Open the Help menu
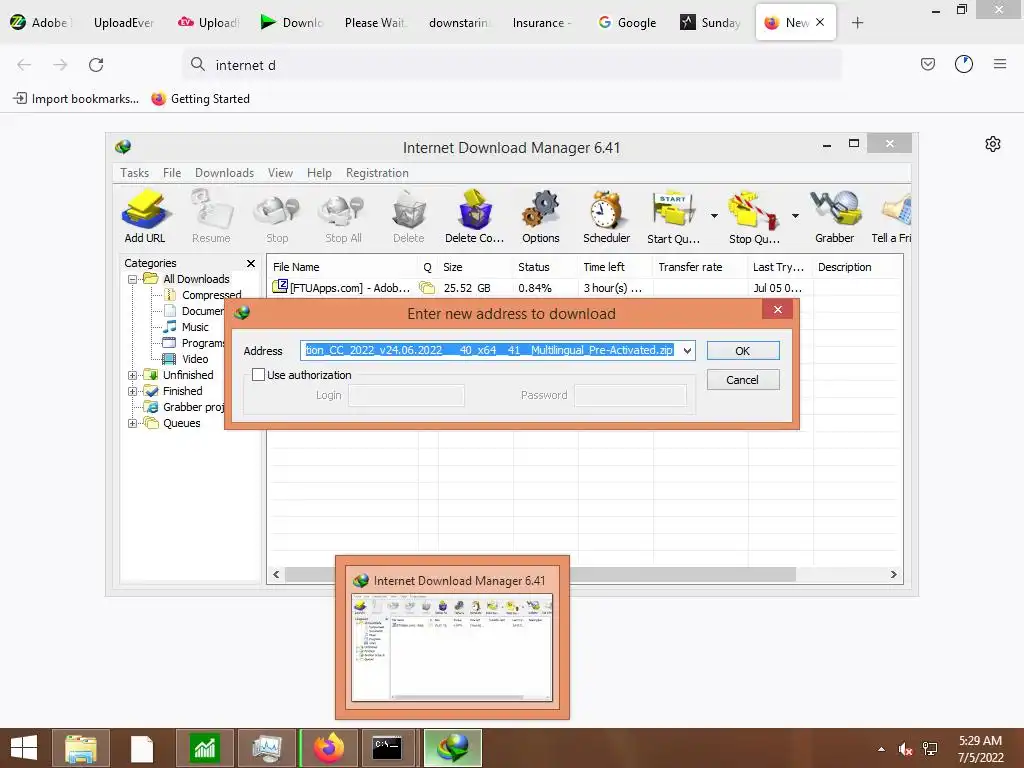This screenshot has height=768, width=1024. tap(319, 173)
